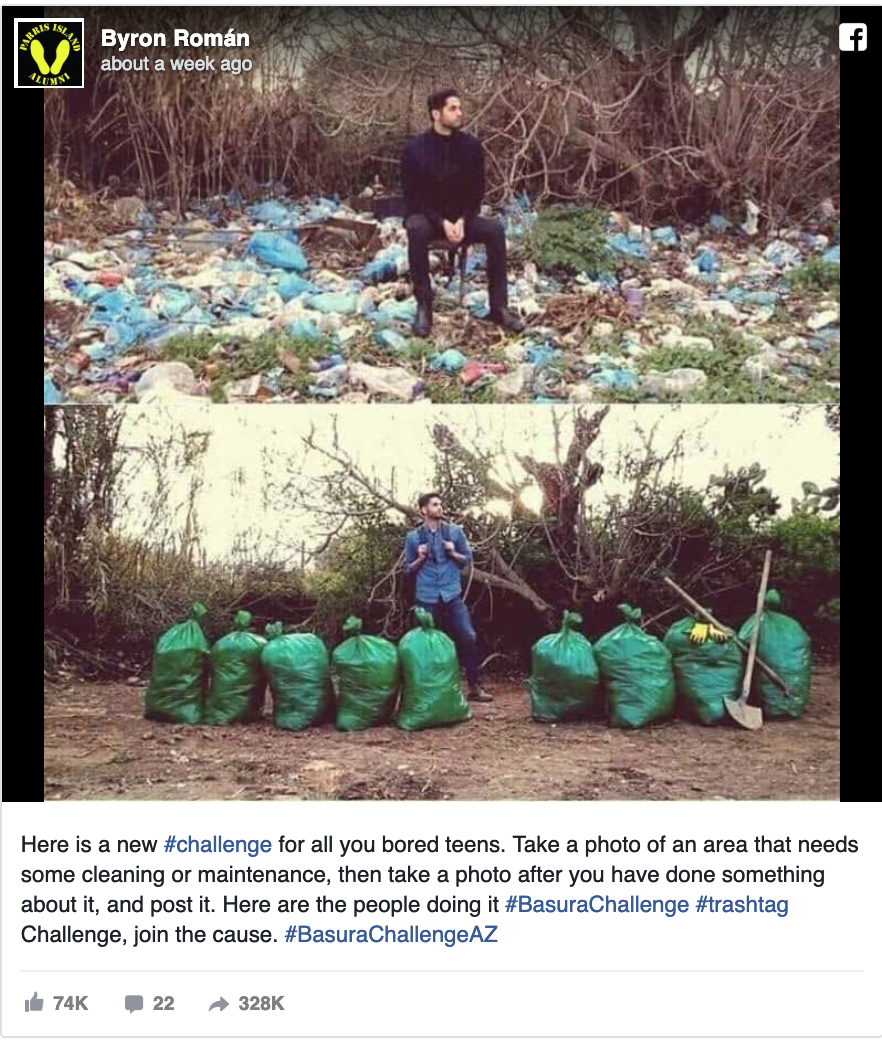The height and width of the screenshot is (1040, 882).
Task: Open the Parris Island Alumni profile picture
Action: pos(49,53)
